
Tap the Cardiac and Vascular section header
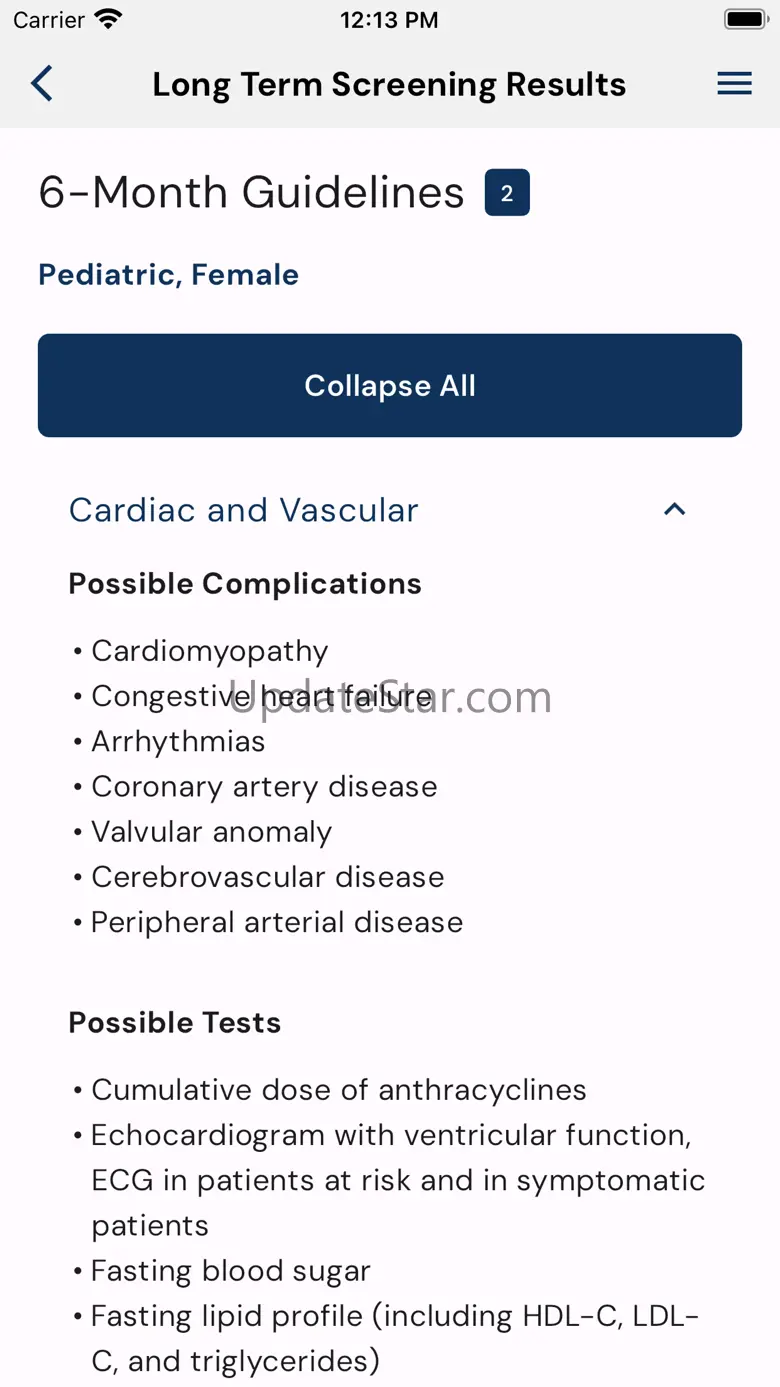[x=244, y=510]
